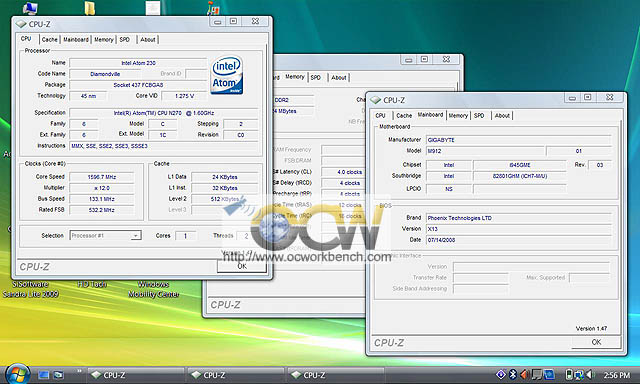
Task: Expand the Processor #1 selection dropdown
Action: pyautogui.click(x=135, y=235)
